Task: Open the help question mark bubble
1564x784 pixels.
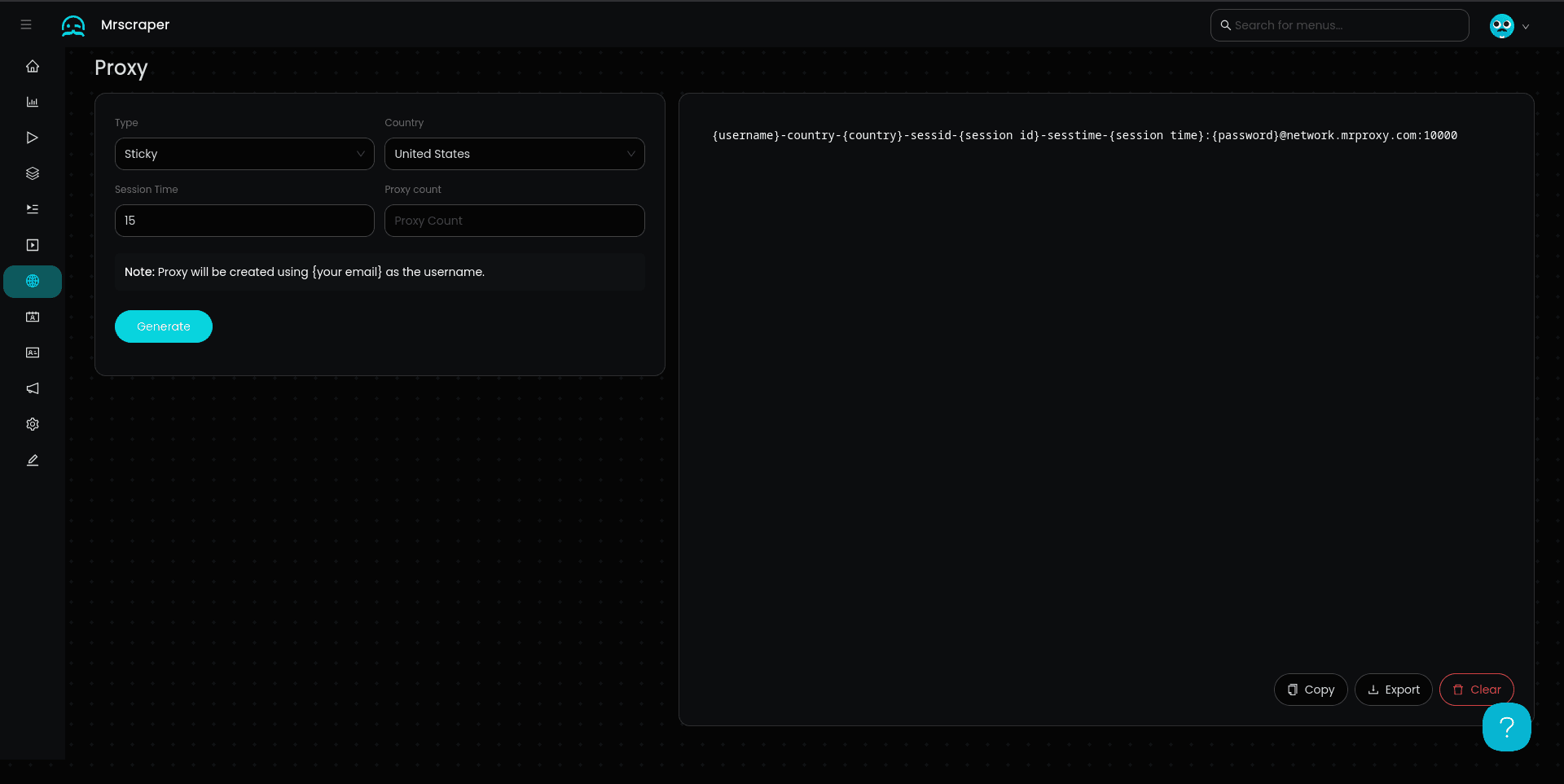Action: click(x=1506, y=727)
